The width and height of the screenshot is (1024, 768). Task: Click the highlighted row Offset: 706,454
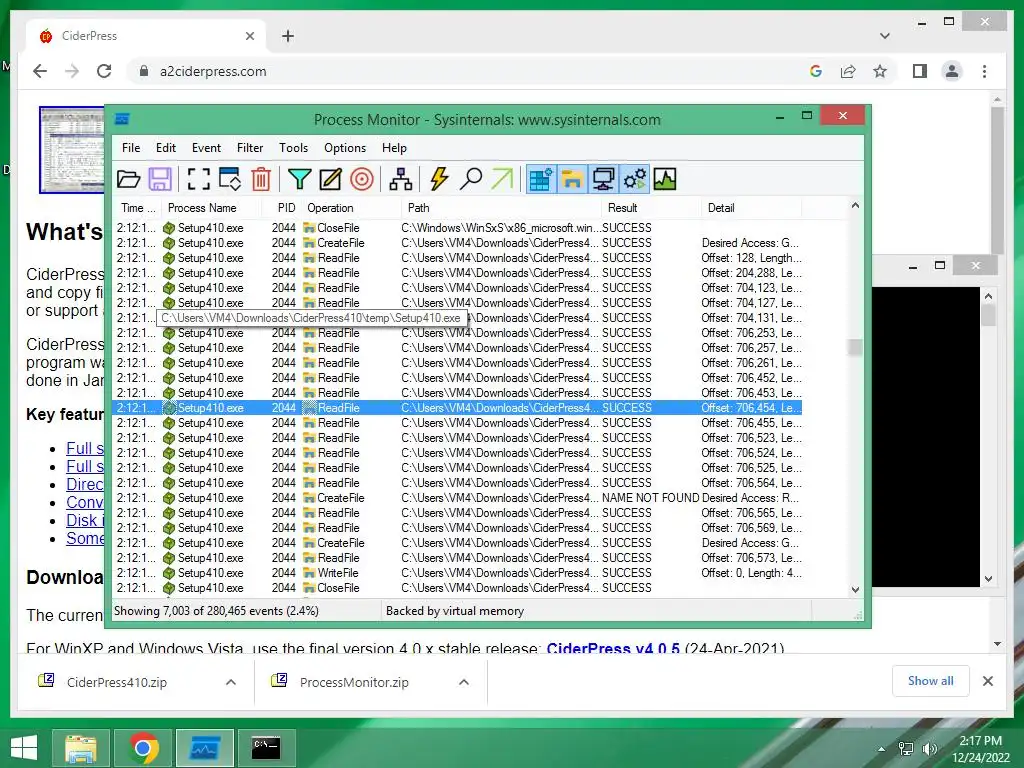458,408
